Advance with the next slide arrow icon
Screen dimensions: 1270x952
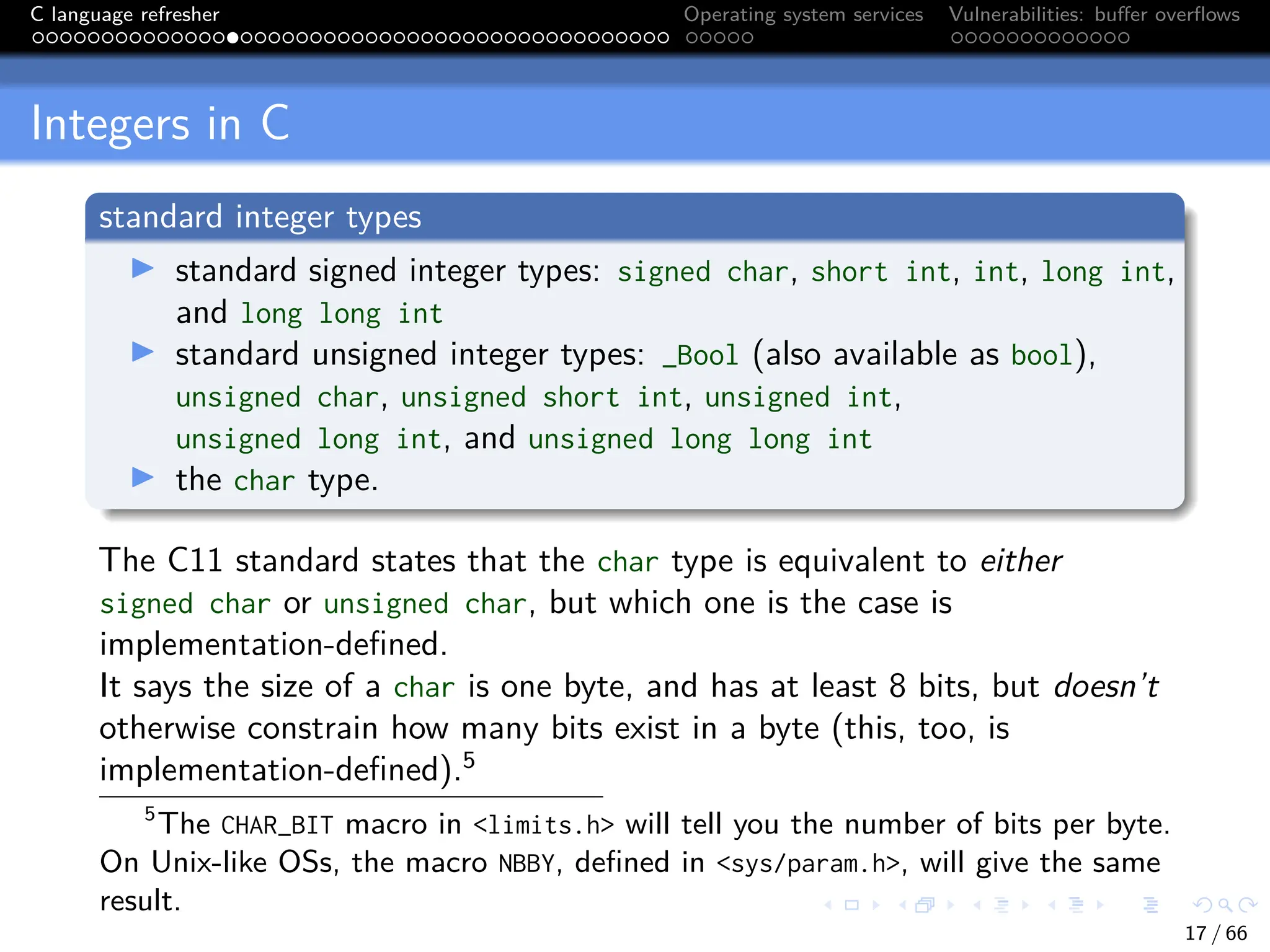(x=876, y=906)
